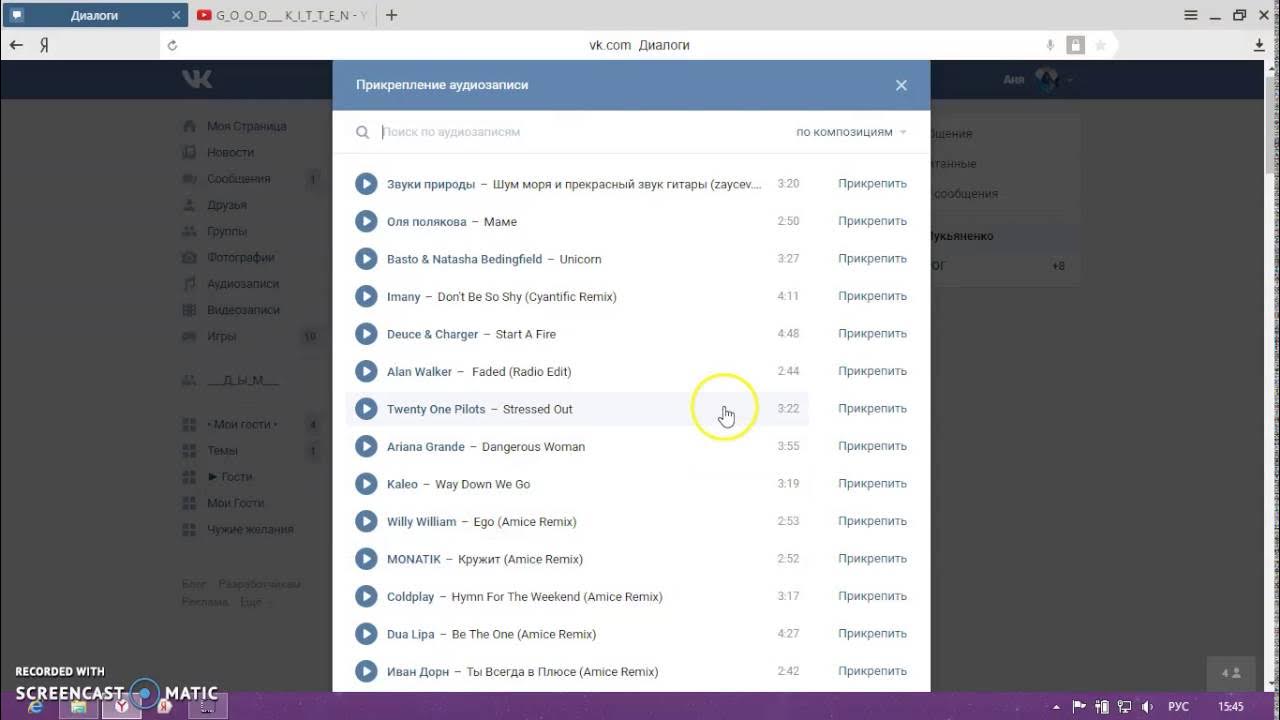
Task: Attach Оля полякова Маме
Action: point(872,221)
